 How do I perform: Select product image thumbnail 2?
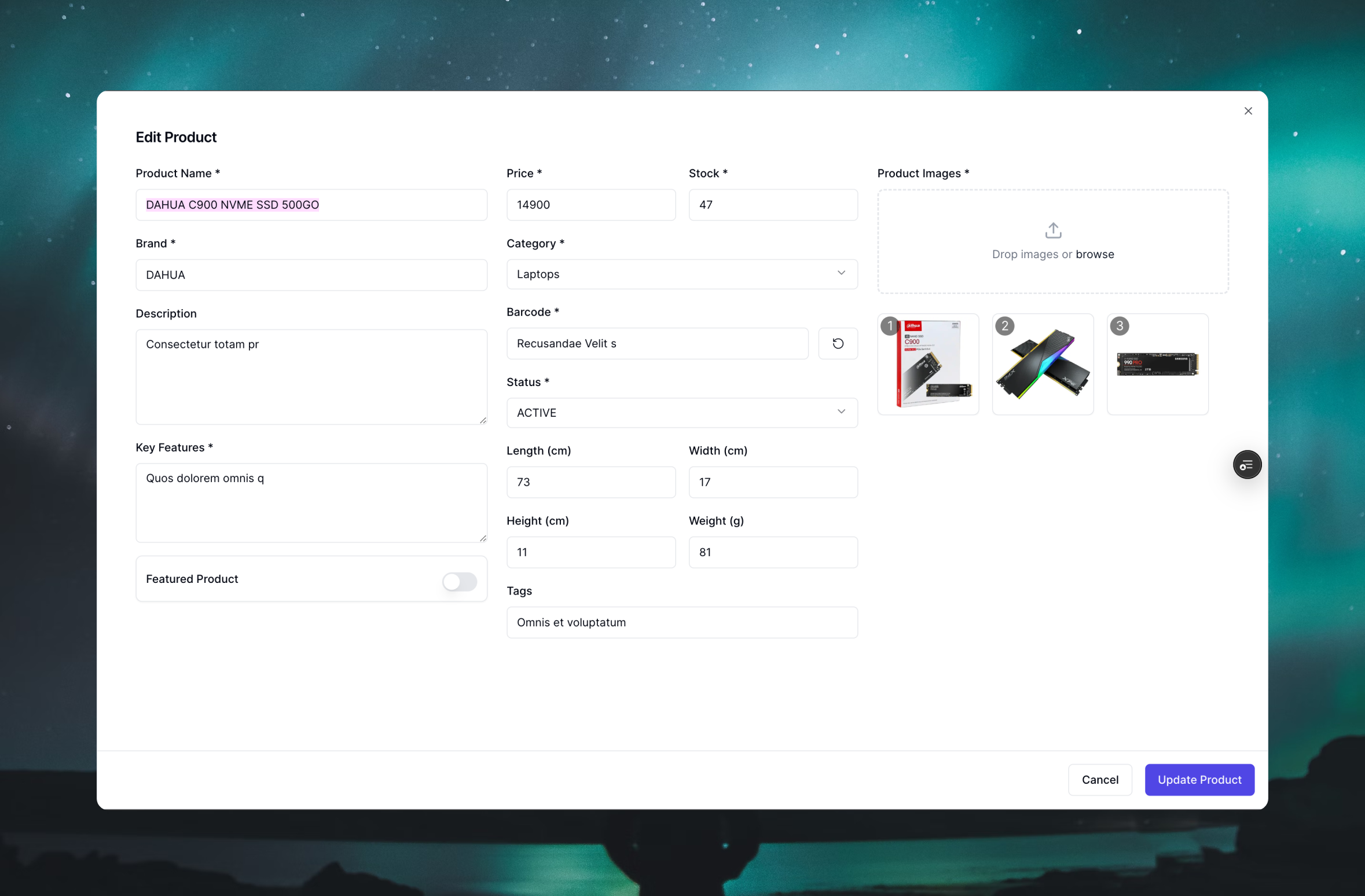(1043, 365)
